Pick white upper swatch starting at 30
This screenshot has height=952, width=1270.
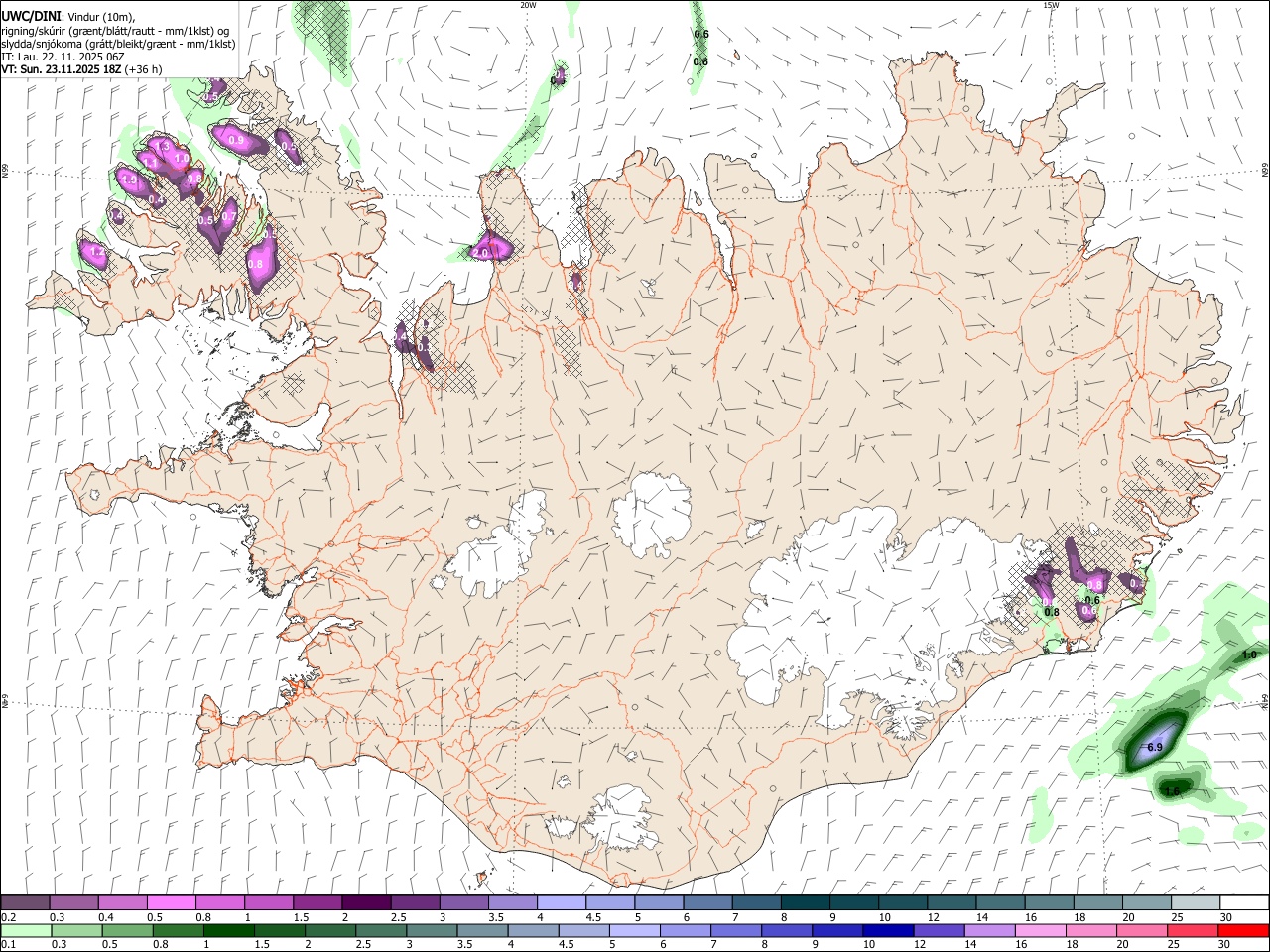coord(1244,902)
